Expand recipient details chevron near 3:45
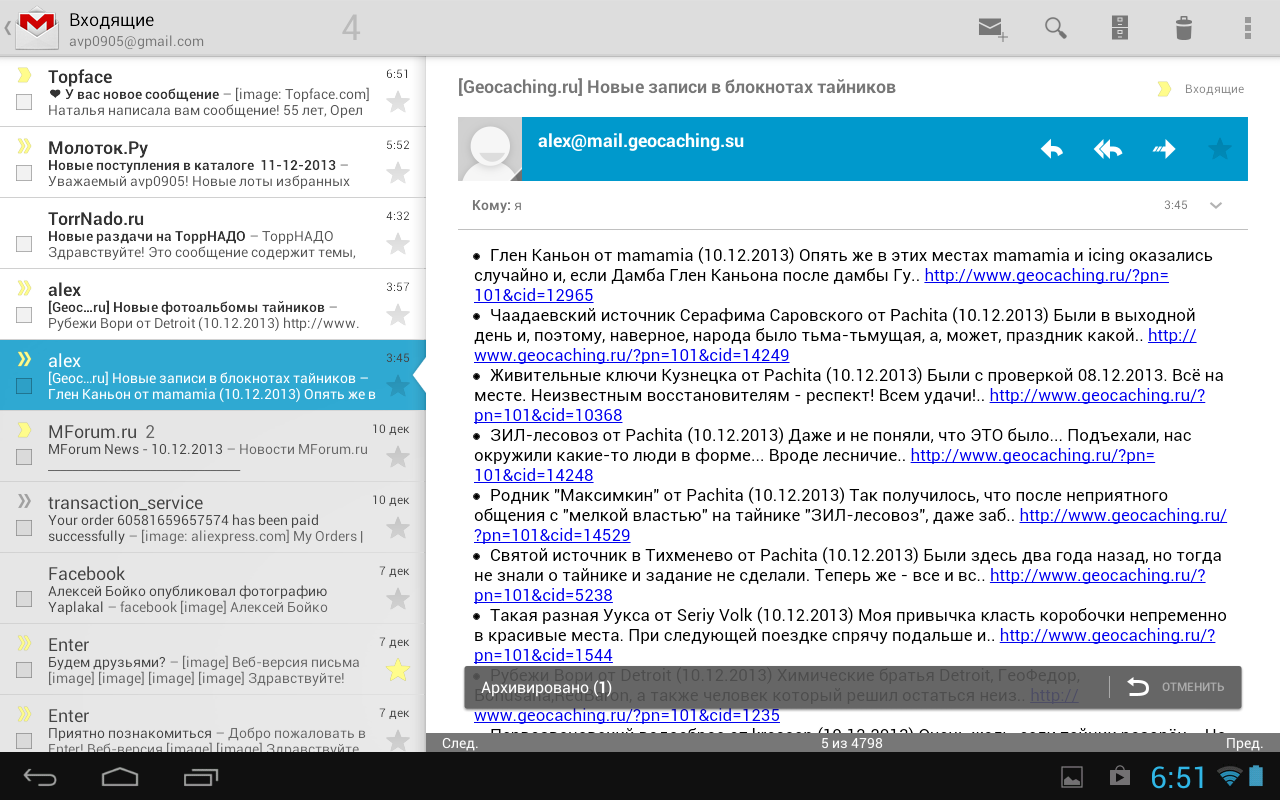The width and height of the screenshot is (1280, 800). coord(1216,205)
